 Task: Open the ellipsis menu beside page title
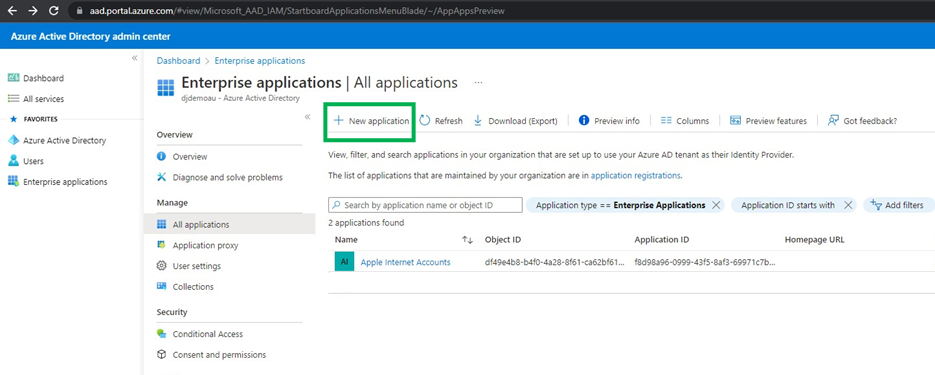(x=478, y=82)
